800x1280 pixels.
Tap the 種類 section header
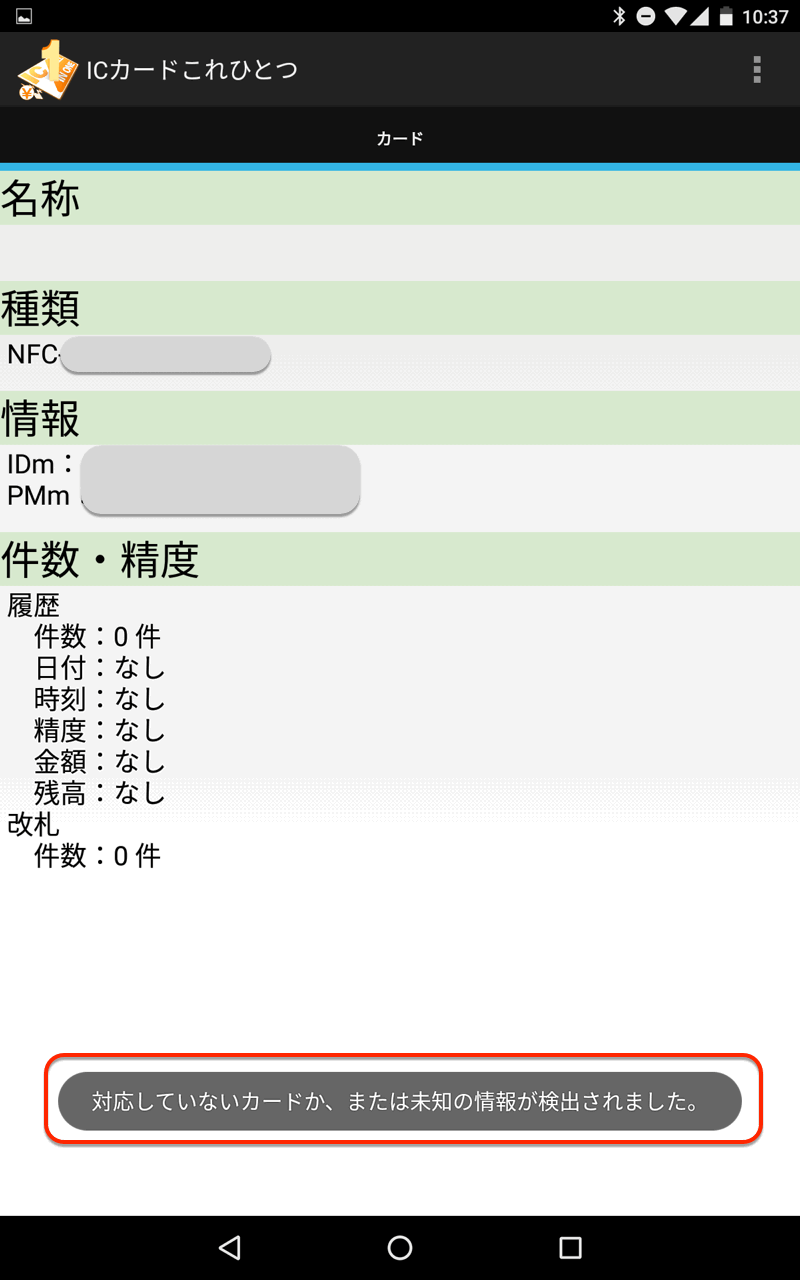[x=40, y=309]
